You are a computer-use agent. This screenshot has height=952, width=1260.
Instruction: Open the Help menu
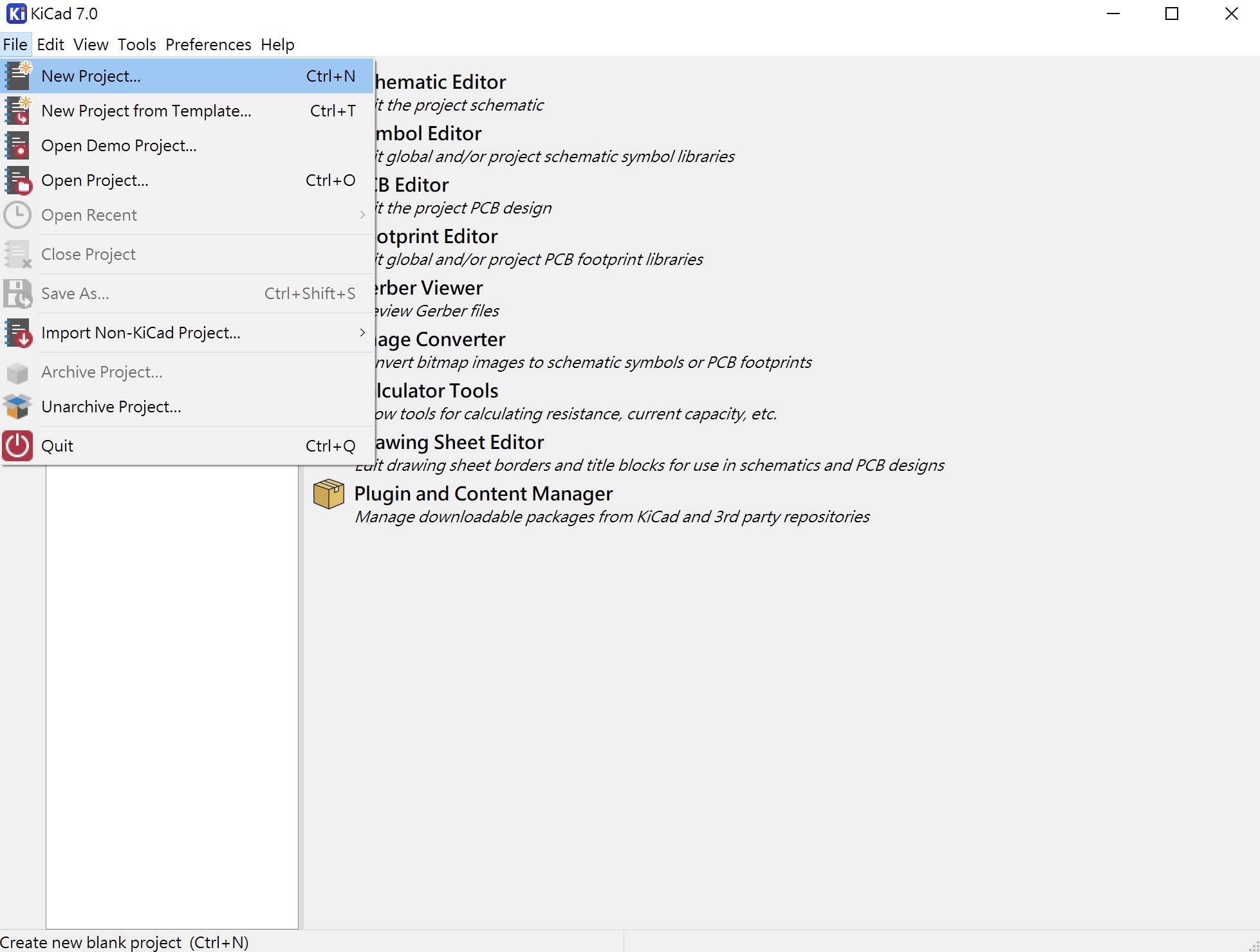point(277,44)
